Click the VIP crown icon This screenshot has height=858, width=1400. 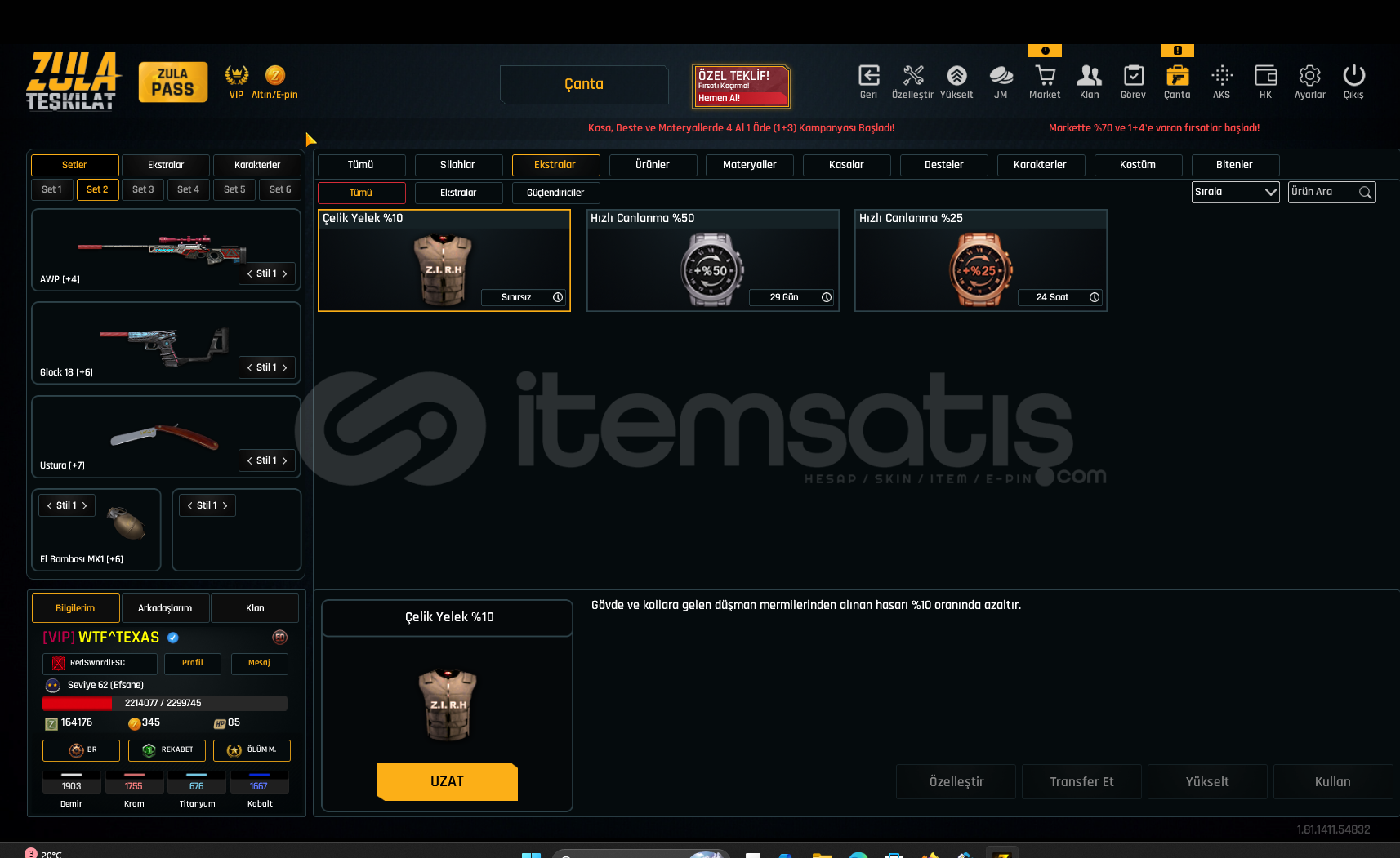[237, 75]
